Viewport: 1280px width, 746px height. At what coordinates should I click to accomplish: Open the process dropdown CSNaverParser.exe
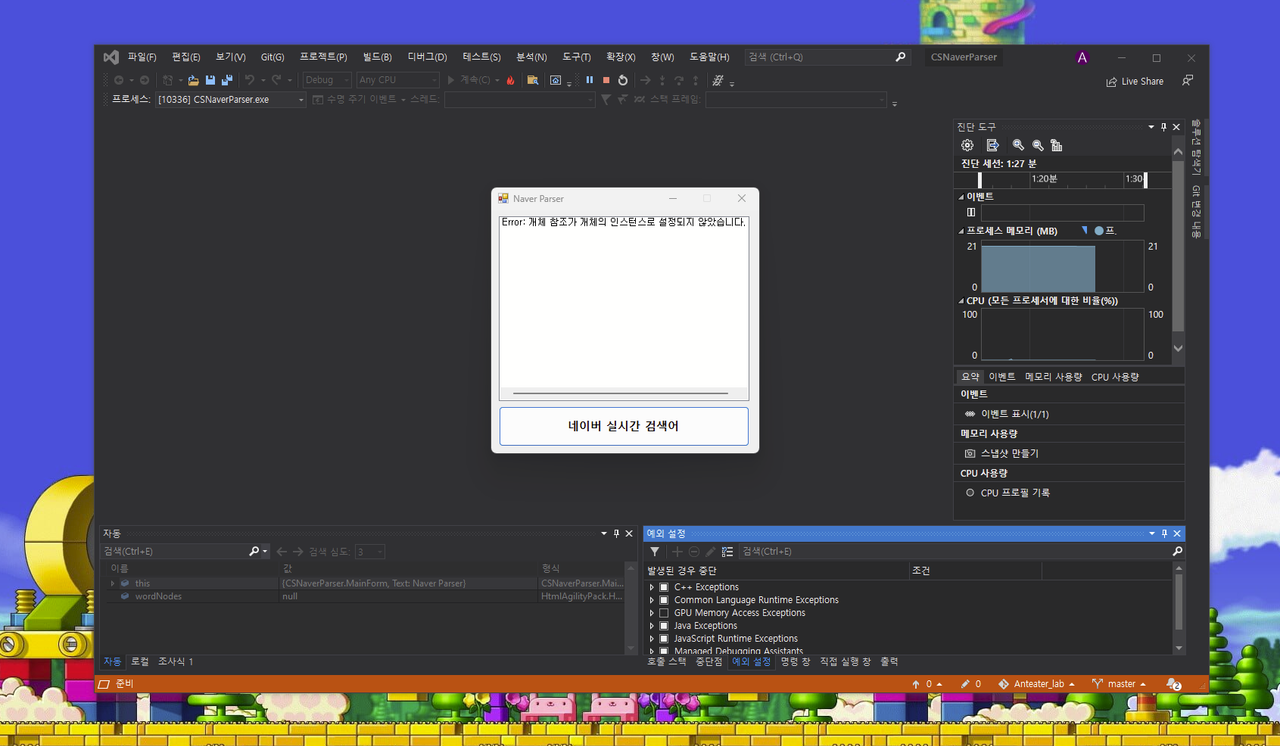click(x=231, y=100)
